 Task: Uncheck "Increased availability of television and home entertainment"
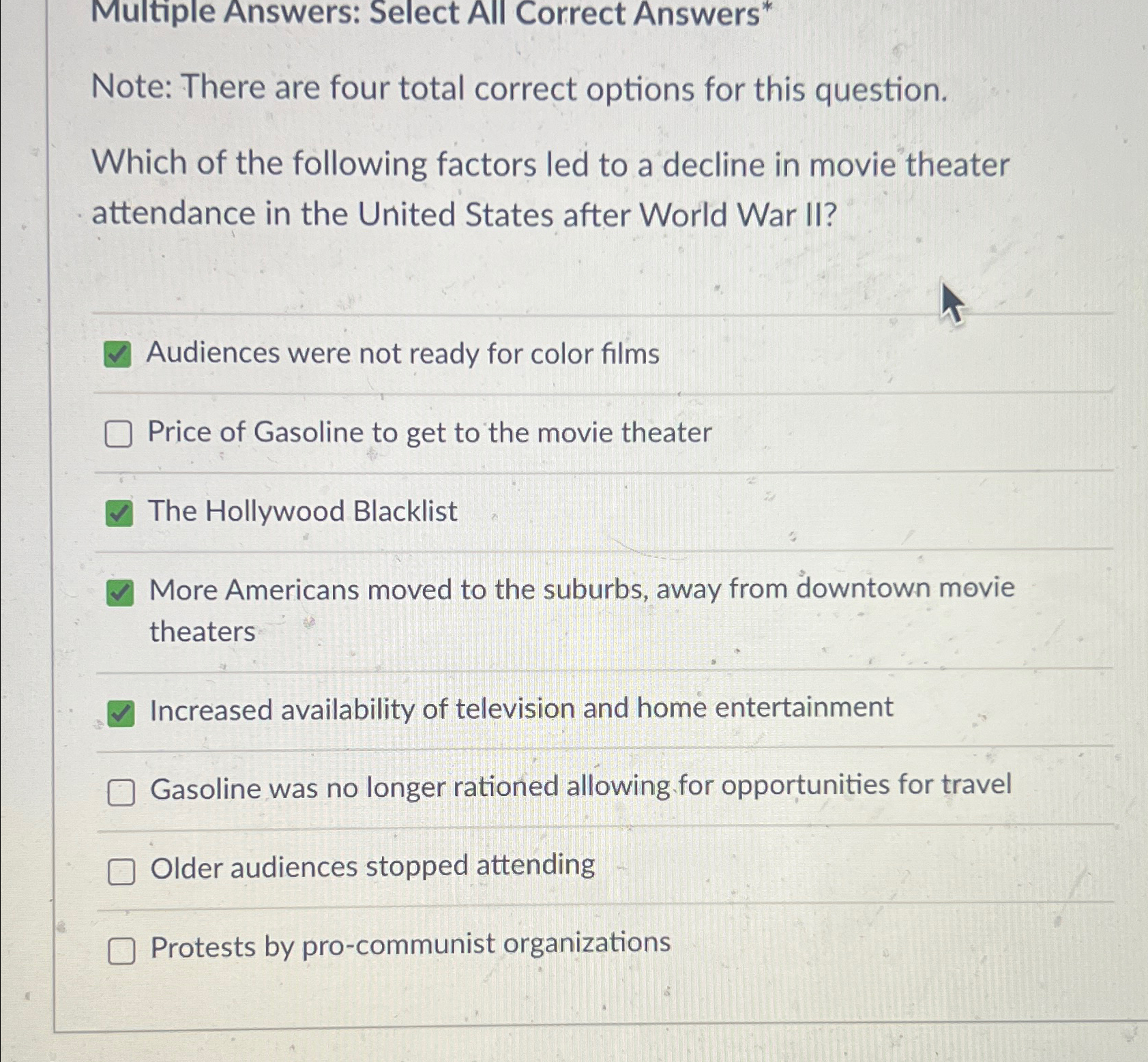coord(121,711)
